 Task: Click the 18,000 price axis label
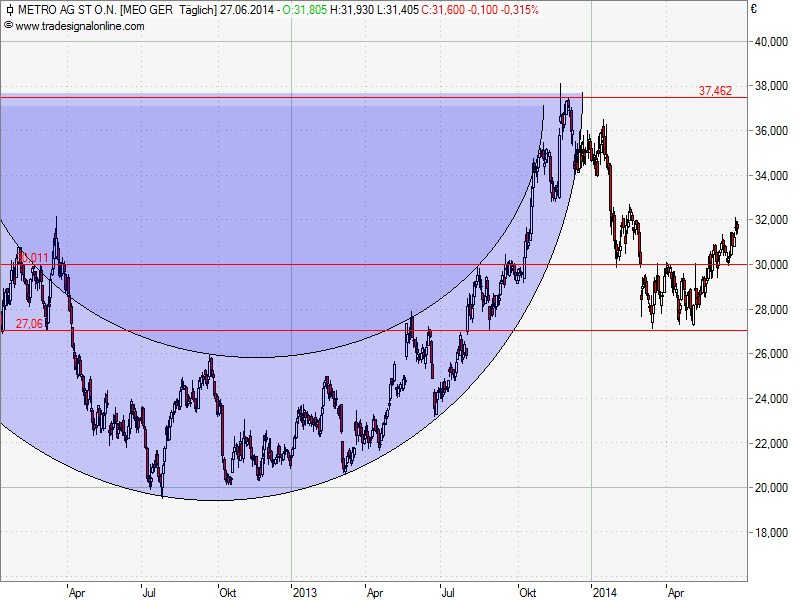click(772, 533)
